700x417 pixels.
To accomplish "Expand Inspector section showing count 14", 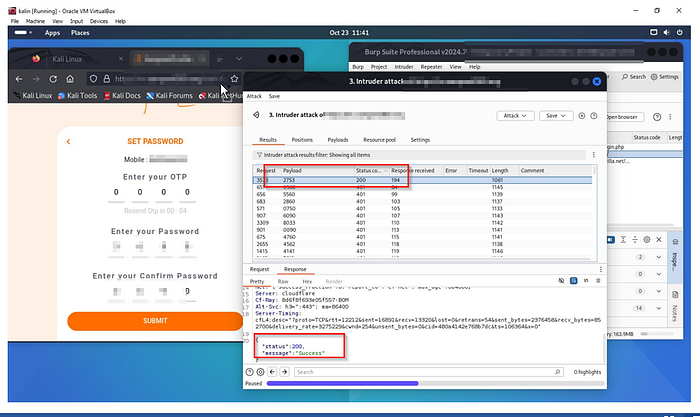I will (x=659, y=308).
